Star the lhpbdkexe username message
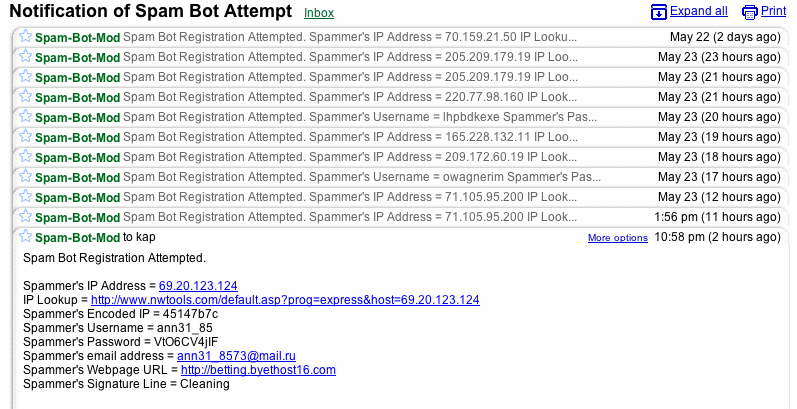 point(26,116)
